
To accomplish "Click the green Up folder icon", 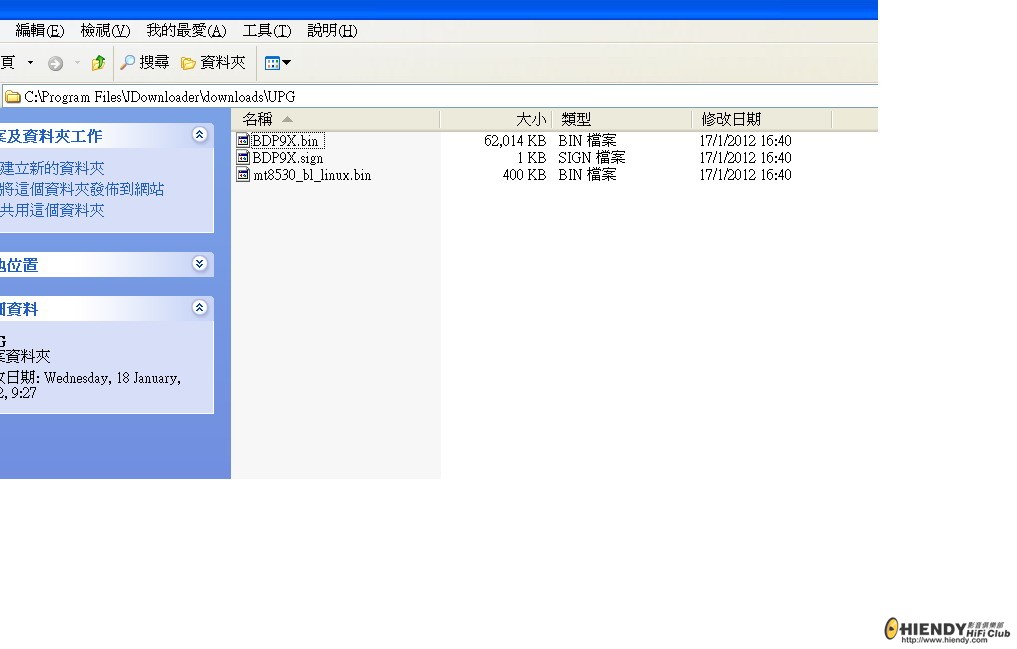I will click(99, 63).
